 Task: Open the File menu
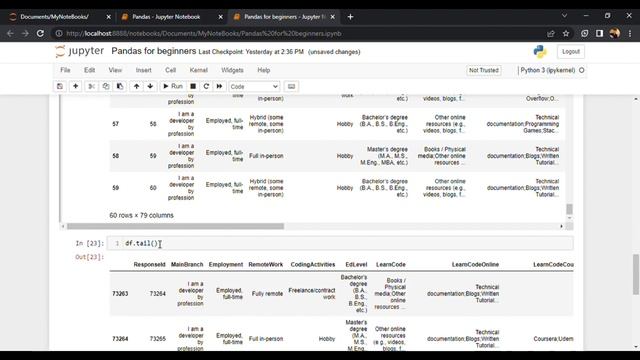(x=65, y=70)
